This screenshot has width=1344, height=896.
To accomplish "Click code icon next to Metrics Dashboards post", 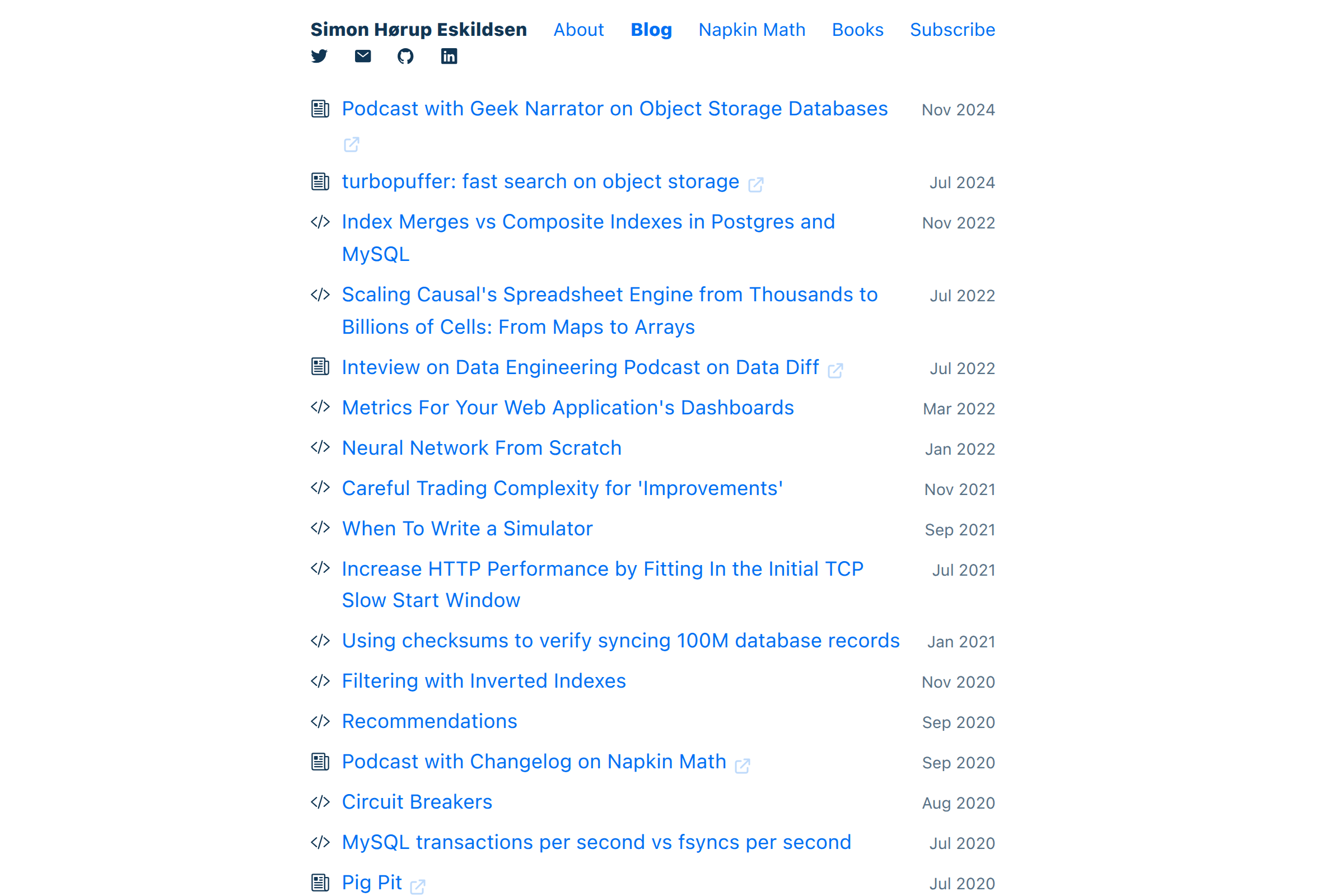I will click(x=320, y=407).
